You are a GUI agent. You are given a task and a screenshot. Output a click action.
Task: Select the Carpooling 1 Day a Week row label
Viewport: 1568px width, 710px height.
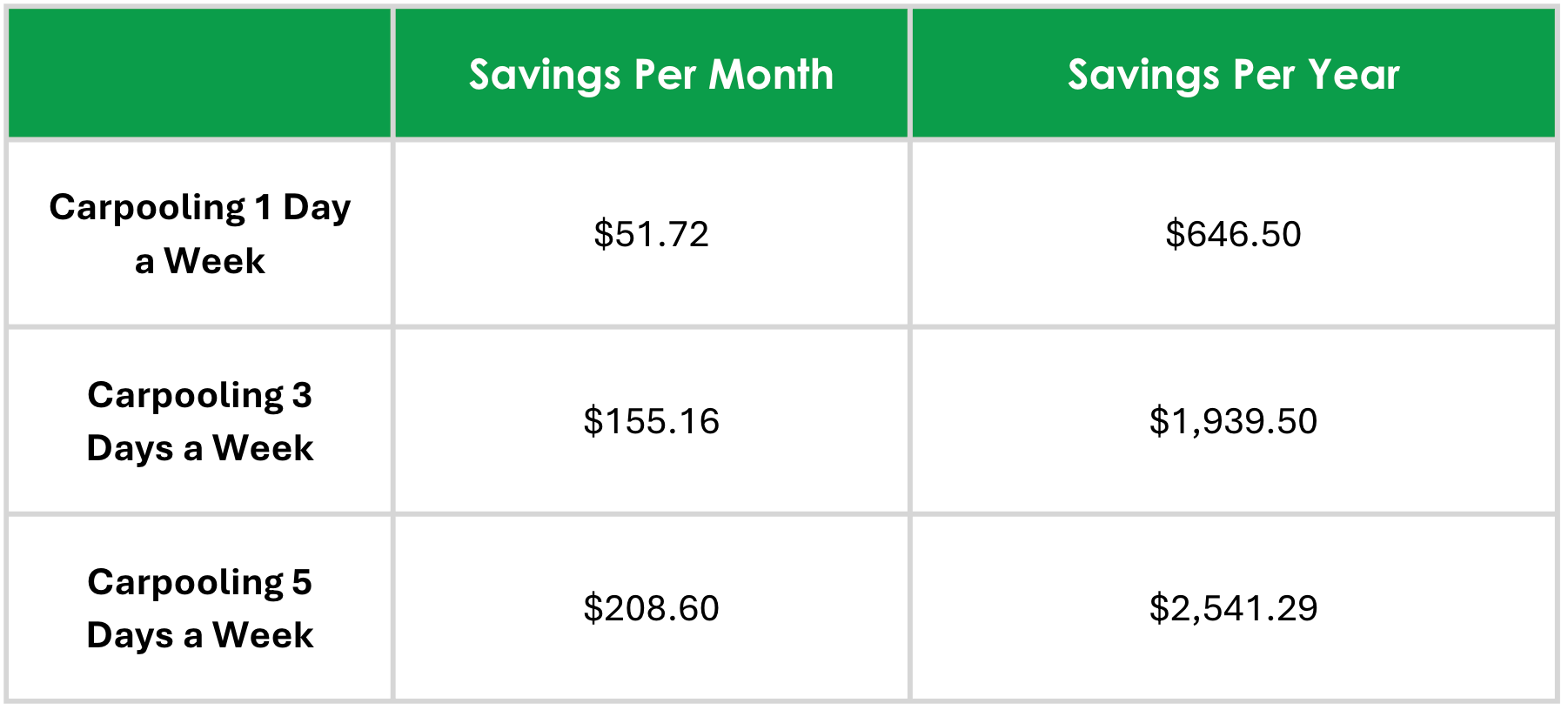click(199, 234)
